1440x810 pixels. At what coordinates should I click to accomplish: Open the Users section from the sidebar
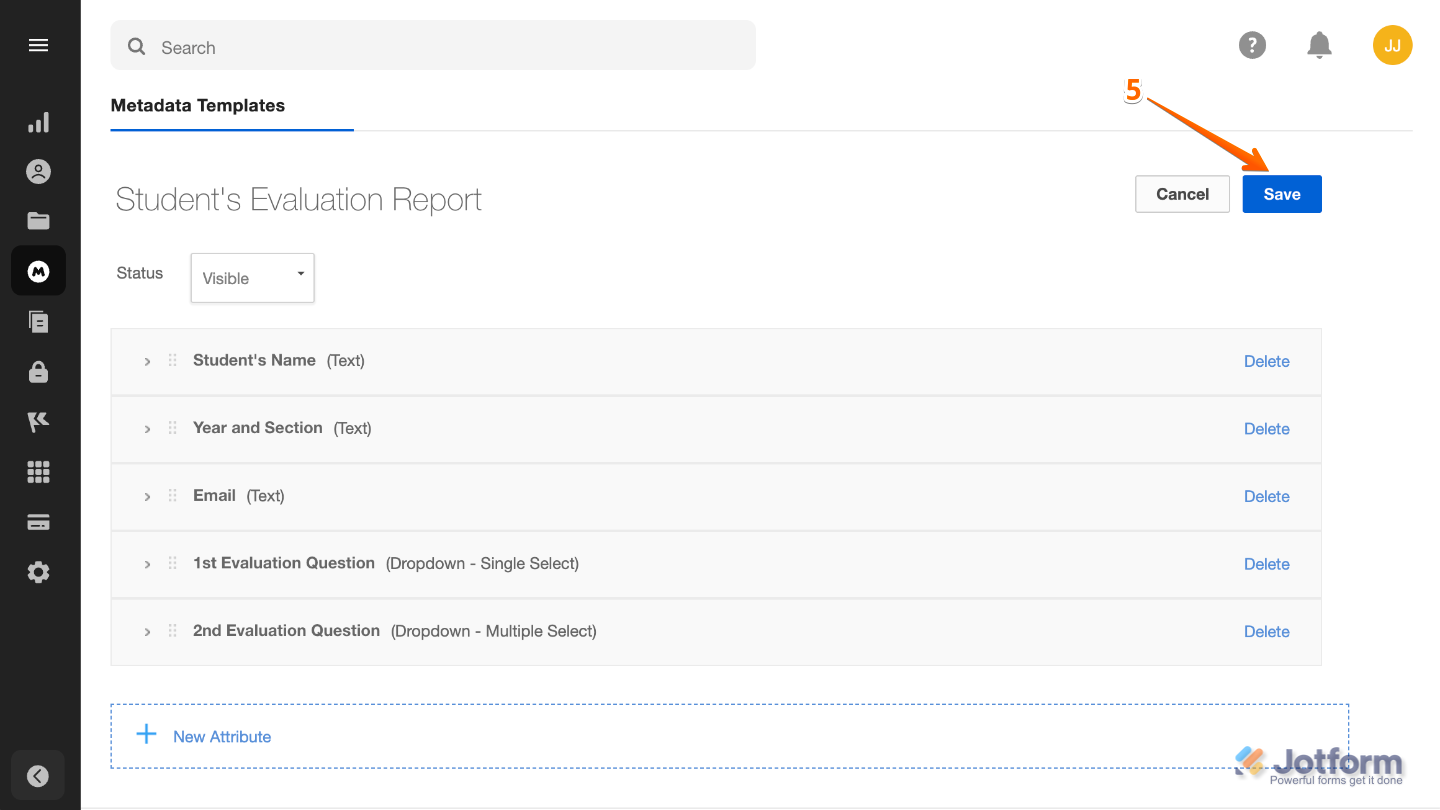point(38,171)
